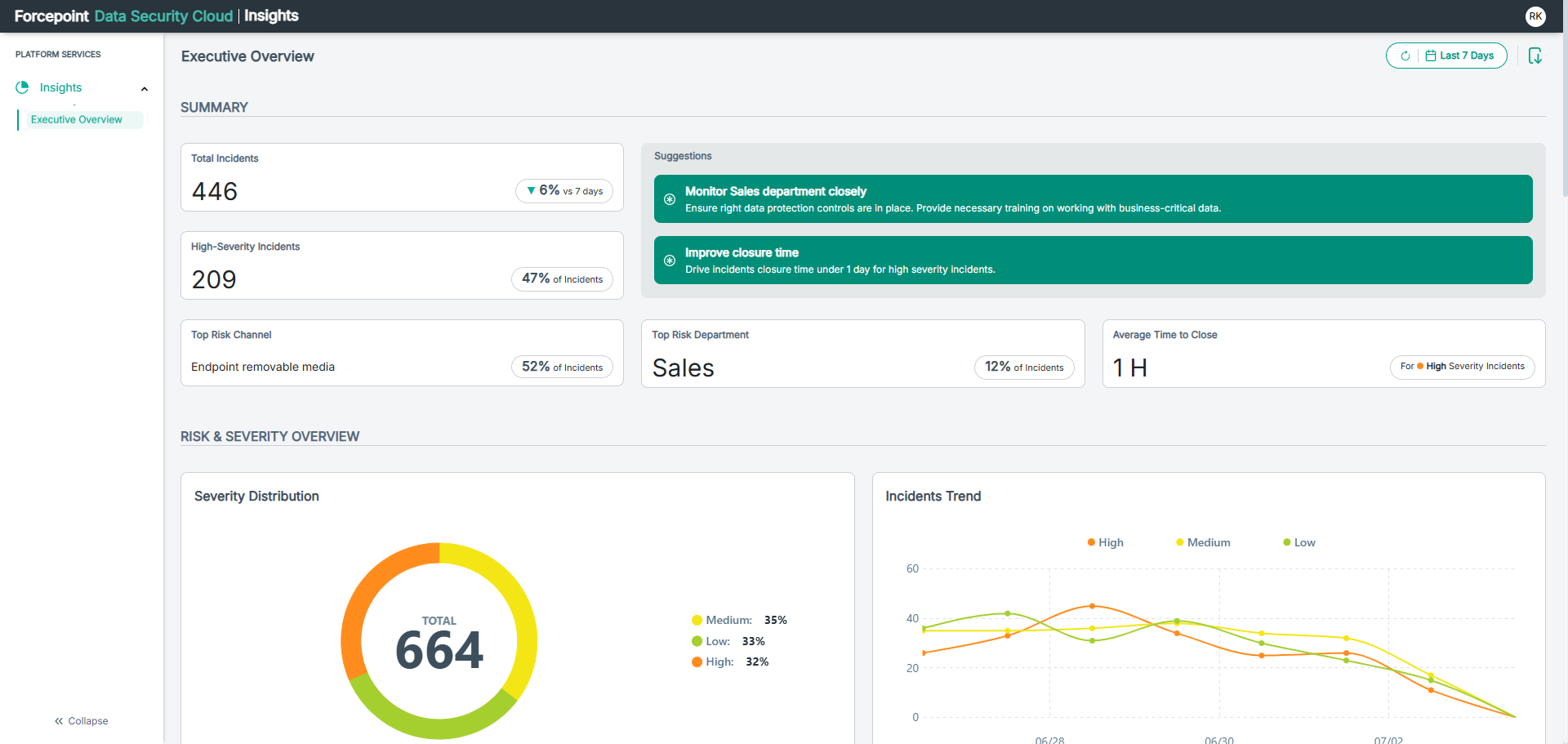This screenshot has height=744, width=1568.
Task: Toggle the Low series in trend legend
Action: click(x=1299, y=542)
